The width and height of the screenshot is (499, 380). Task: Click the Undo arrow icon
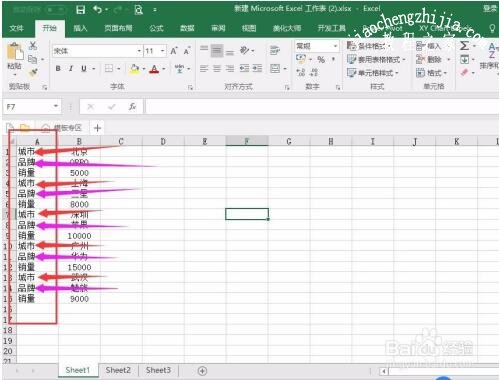click(x=98, y=9)
